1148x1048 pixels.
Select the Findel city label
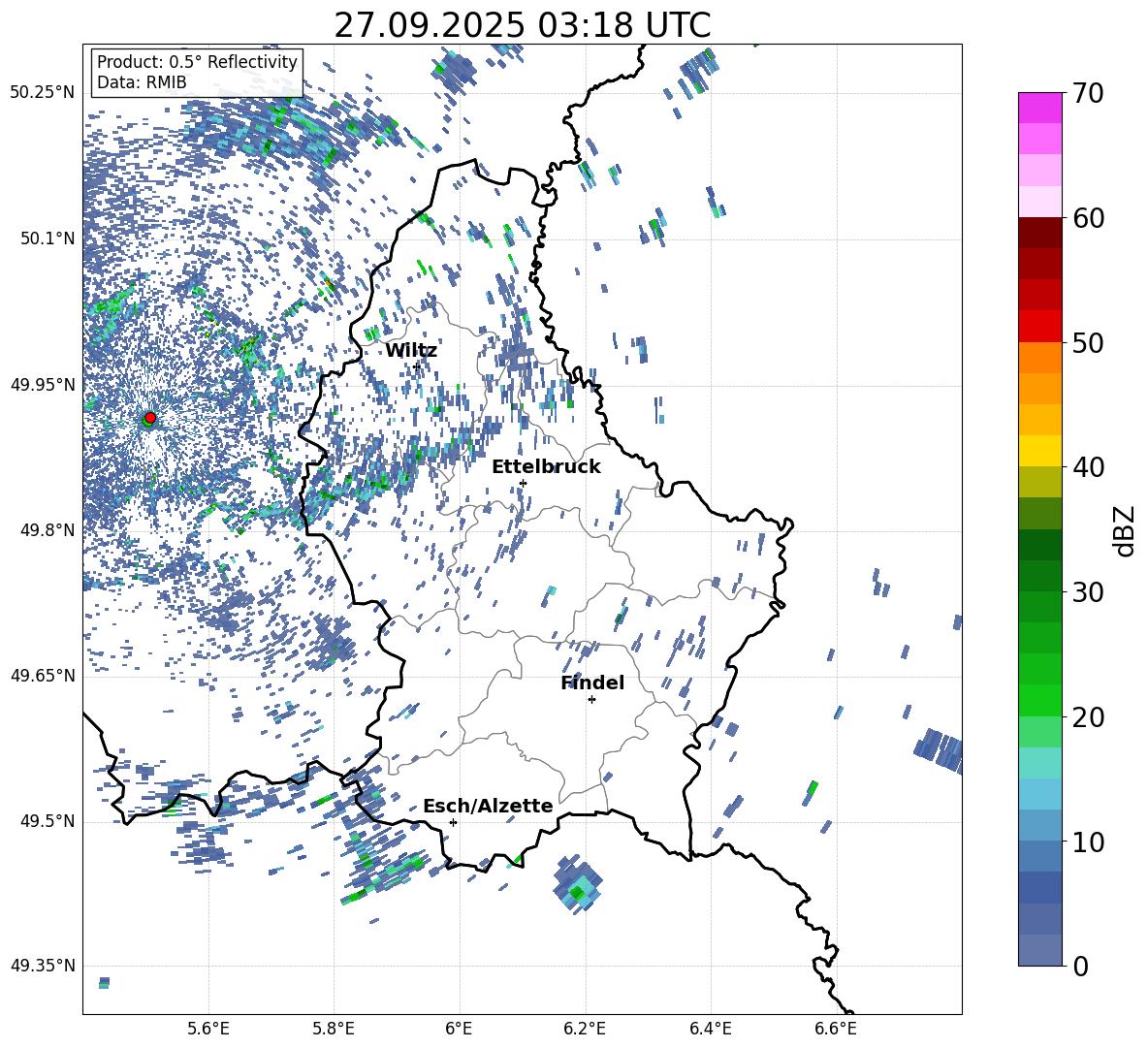592,683
